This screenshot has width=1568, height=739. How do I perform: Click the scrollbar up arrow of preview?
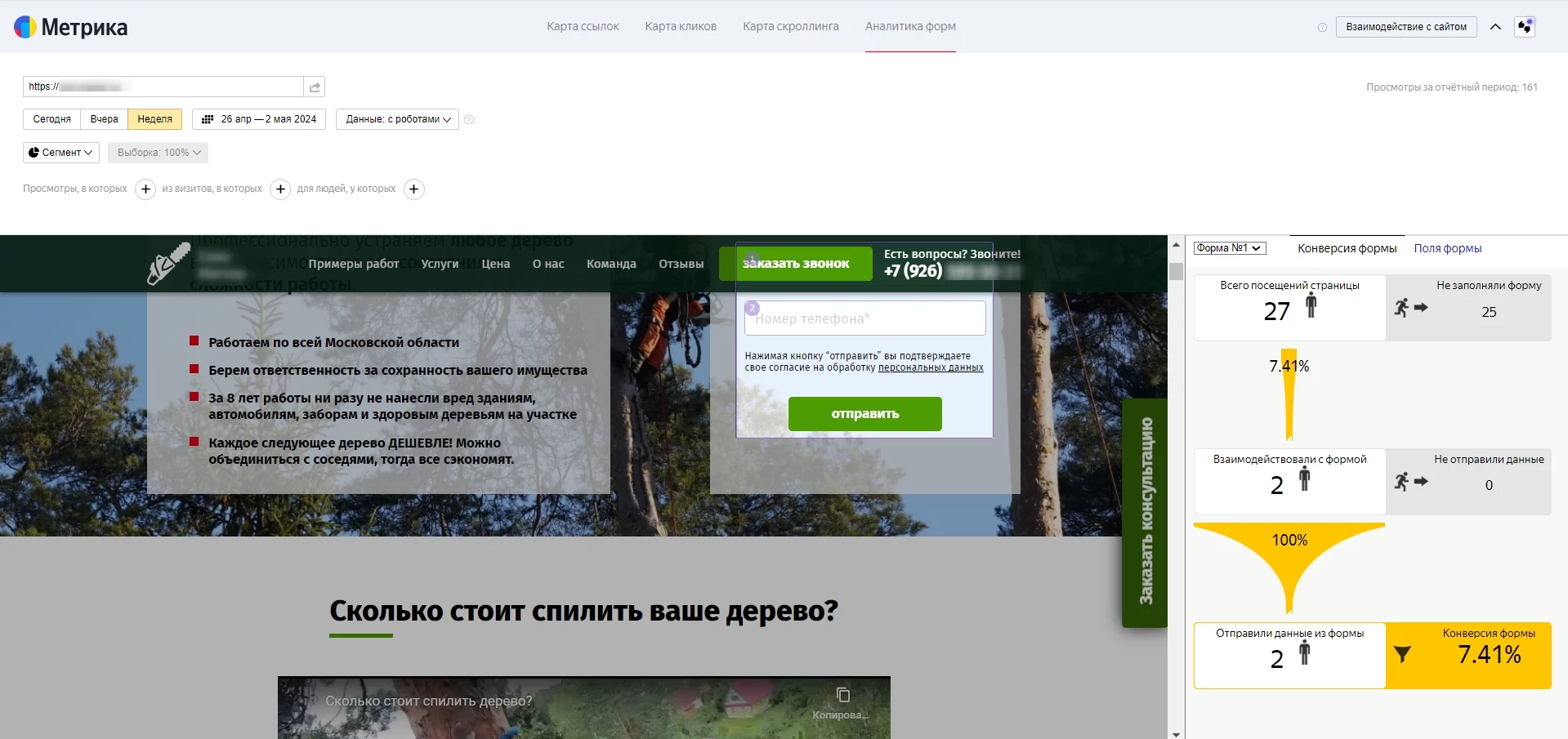tap(1177, 244)
